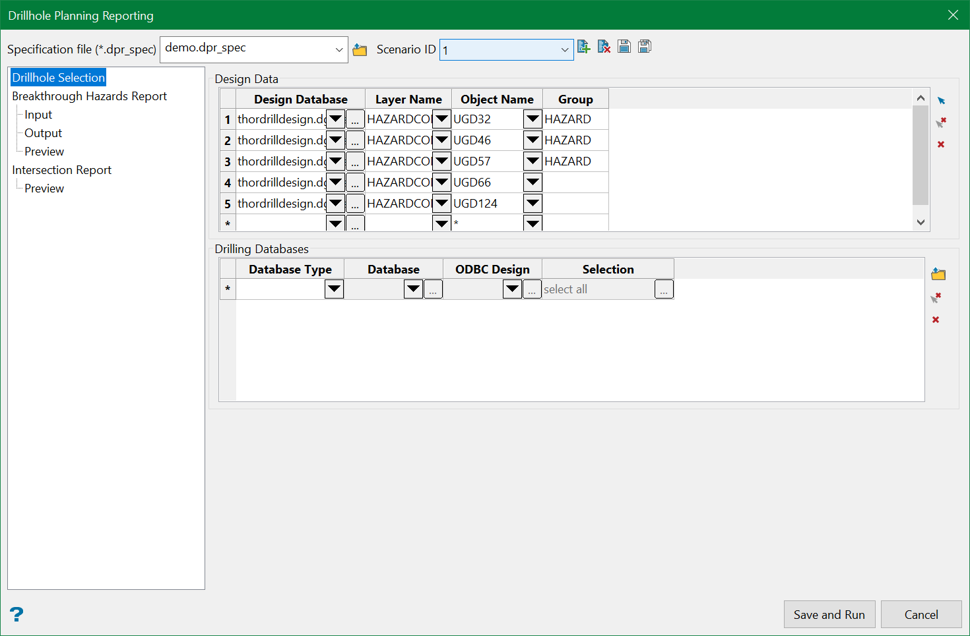This screenshot has height=636, width=970.
Task: Click the Cancel button
Action: (920, 614)
